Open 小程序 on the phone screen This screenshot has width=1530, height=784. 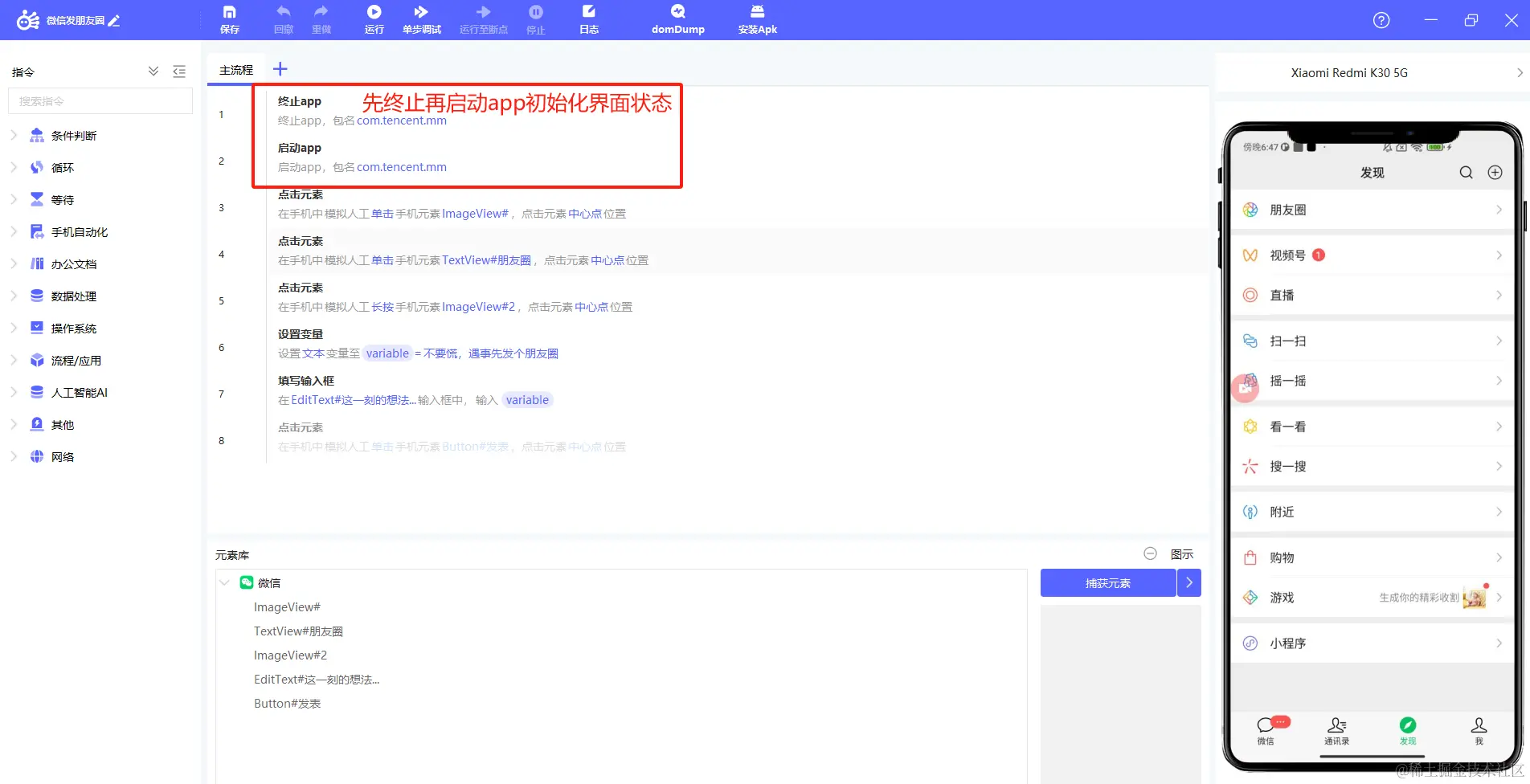(1372, 643)
